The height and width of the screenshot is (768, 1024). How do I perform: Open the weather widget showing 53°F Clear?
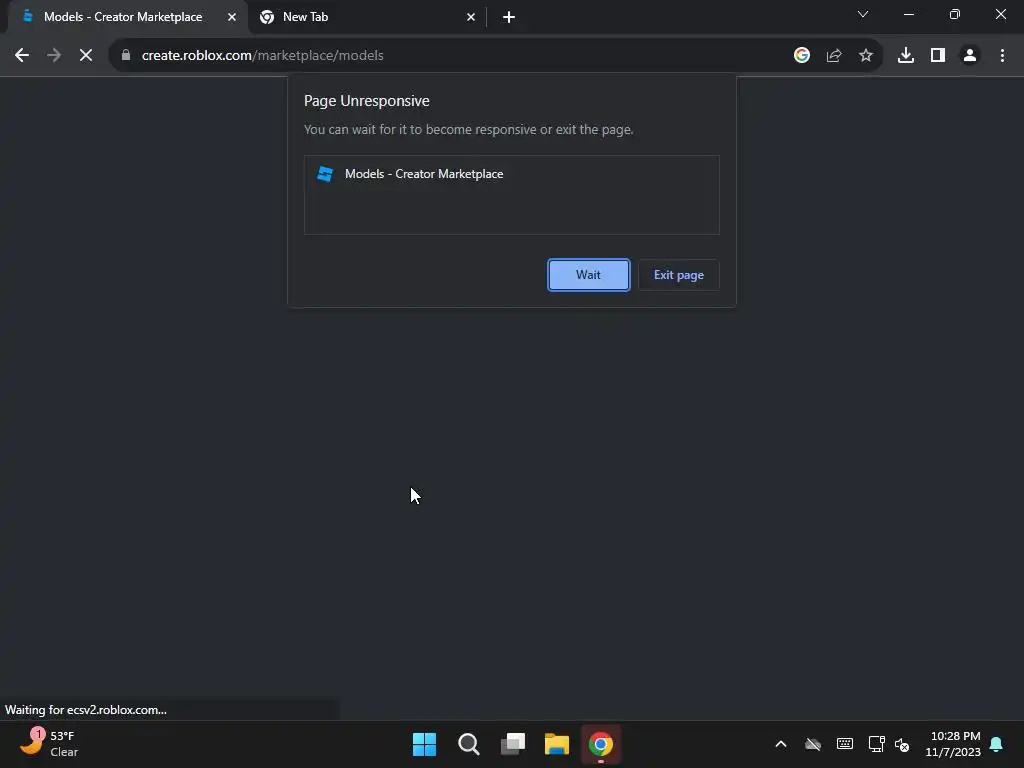(49, 744)
